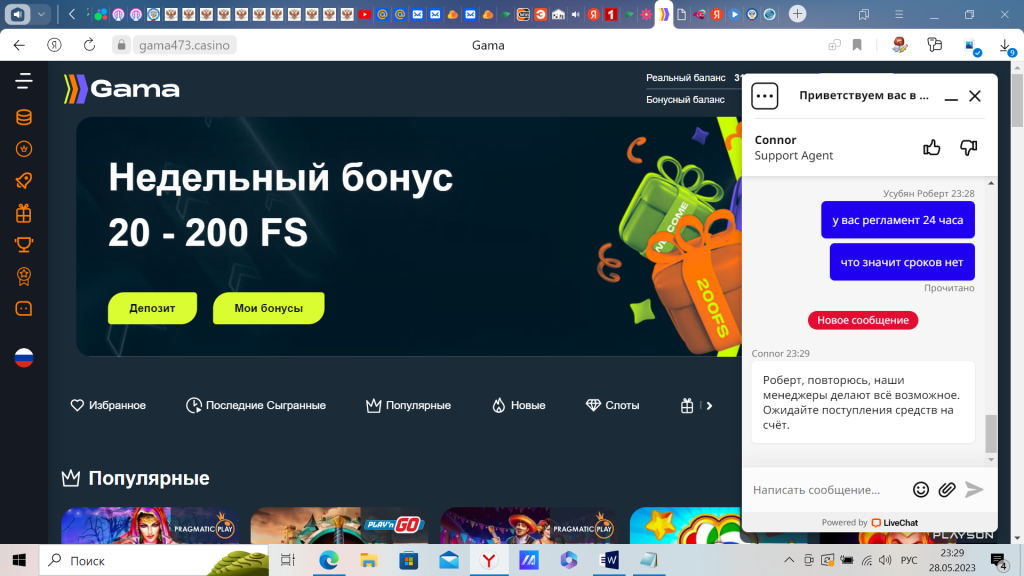Image resolution: width=1024 pixels, height=576 pixels.
Task: Rate Connor with thumbs up
Action: (x=932, y=148)
